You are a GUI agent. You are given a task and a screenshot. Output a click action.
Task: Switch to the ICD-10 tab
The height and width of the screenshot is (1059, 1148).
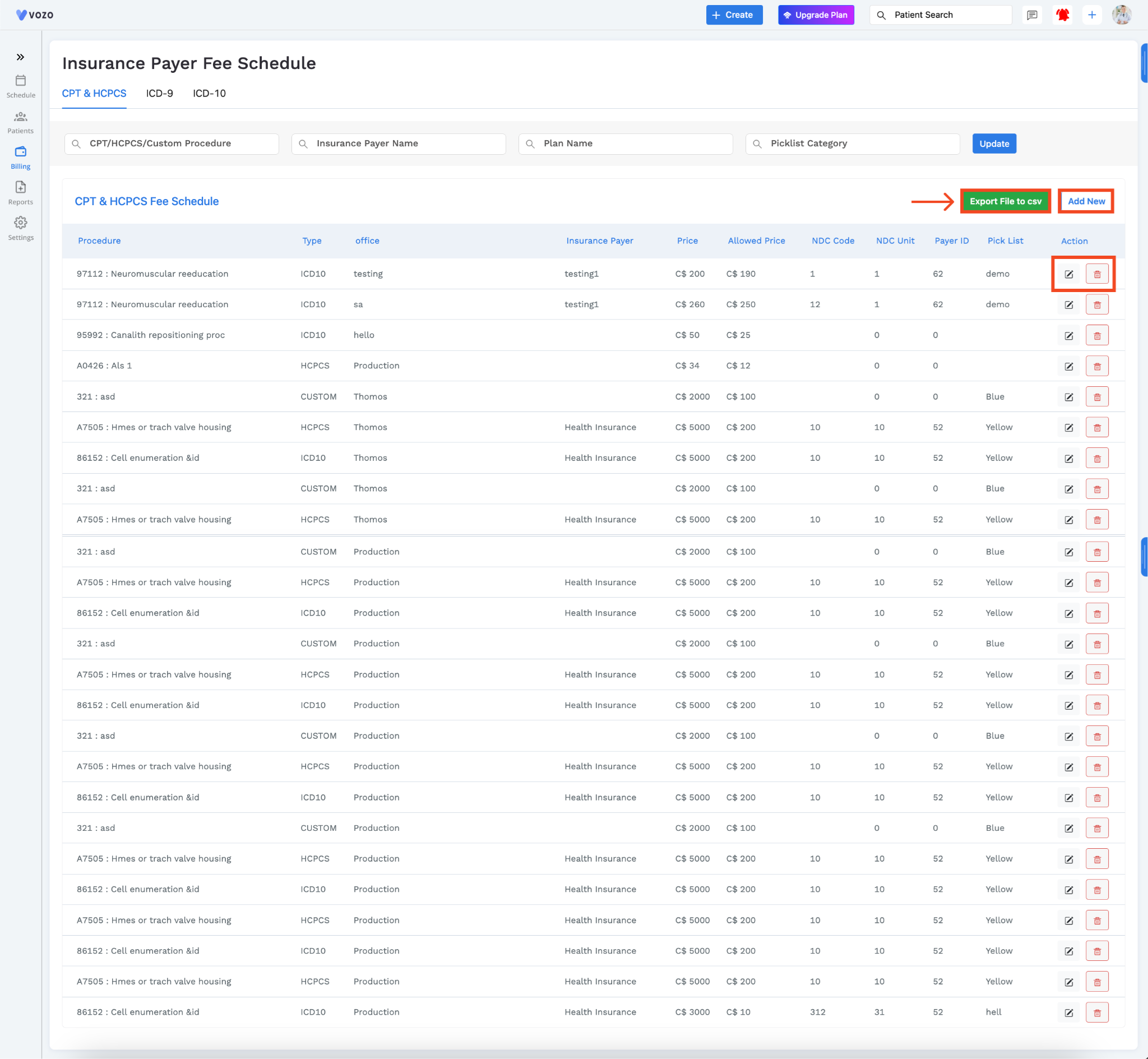[x=209, y=94]
